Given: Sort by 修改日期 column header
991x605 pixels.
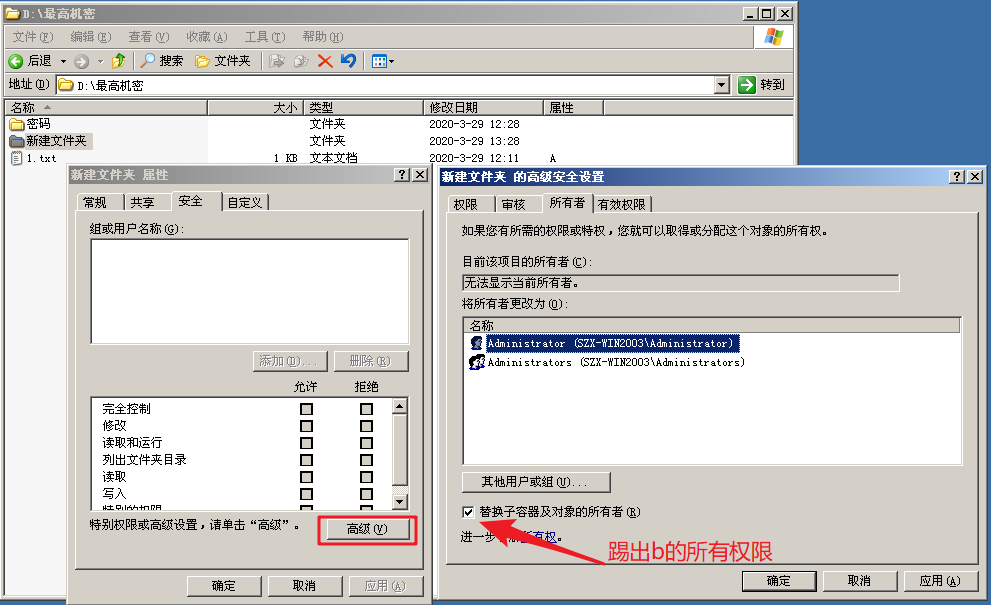Looking at the screenshot, I should (483, 107).
